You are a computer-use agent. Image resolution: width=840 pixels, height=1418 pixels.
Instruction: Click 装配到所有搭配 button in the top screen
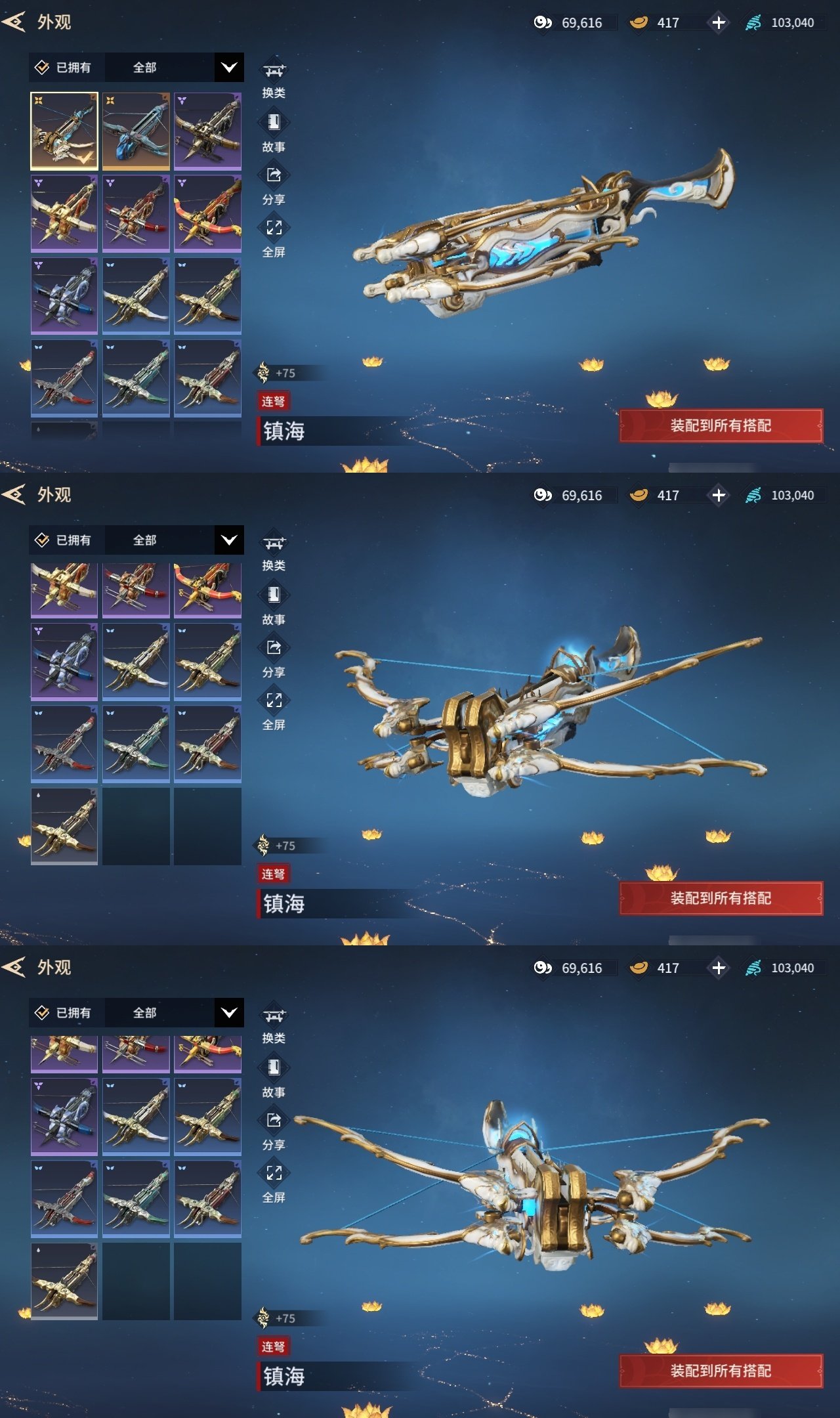click(721, 425)
